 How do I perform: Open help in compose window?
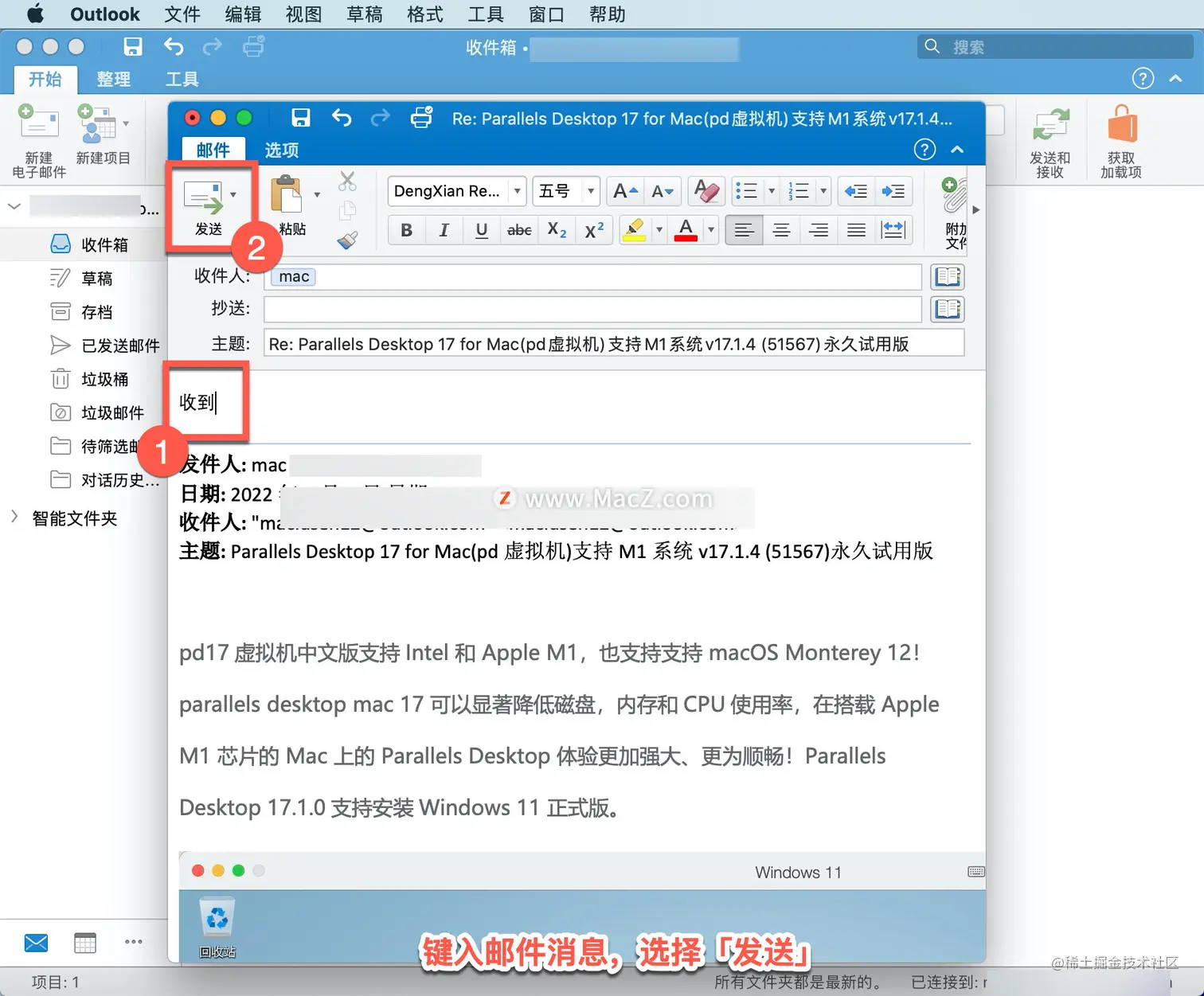coord(924,149)
